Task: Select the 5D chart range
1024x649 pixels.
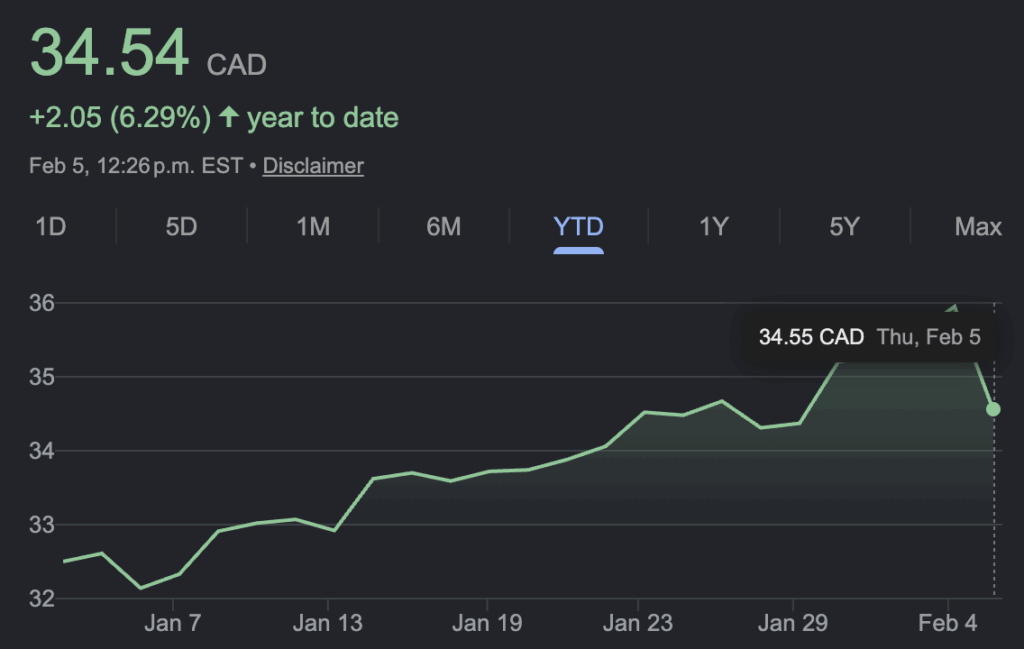Action: point(181,227)
